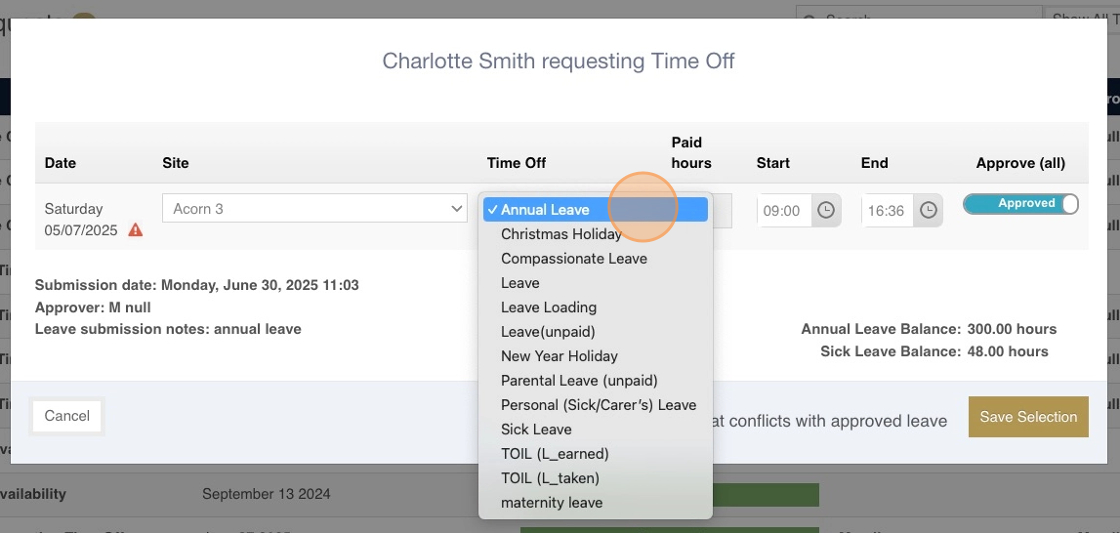Image resolution: width=1120 pixels, height=533 pixels.
Task: Click Approver: M null text
Action: coord(93,308)
